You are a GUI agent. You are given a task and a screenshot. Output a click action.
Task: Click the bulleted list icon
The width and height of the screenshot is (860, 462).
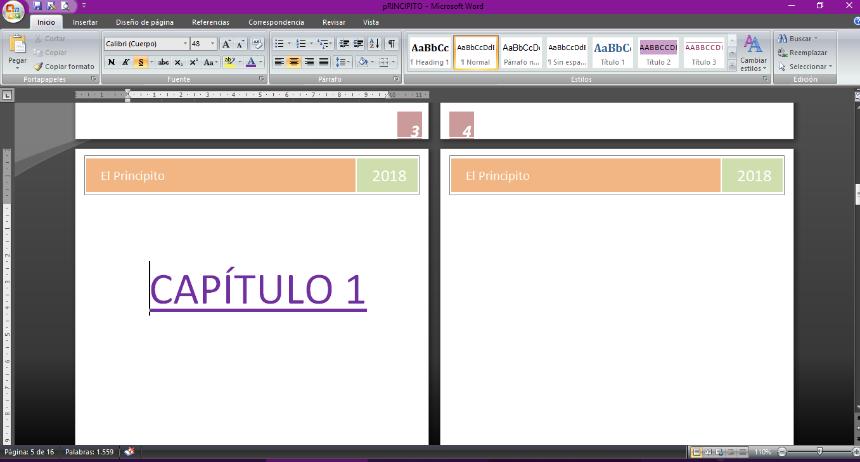[279, 44]
